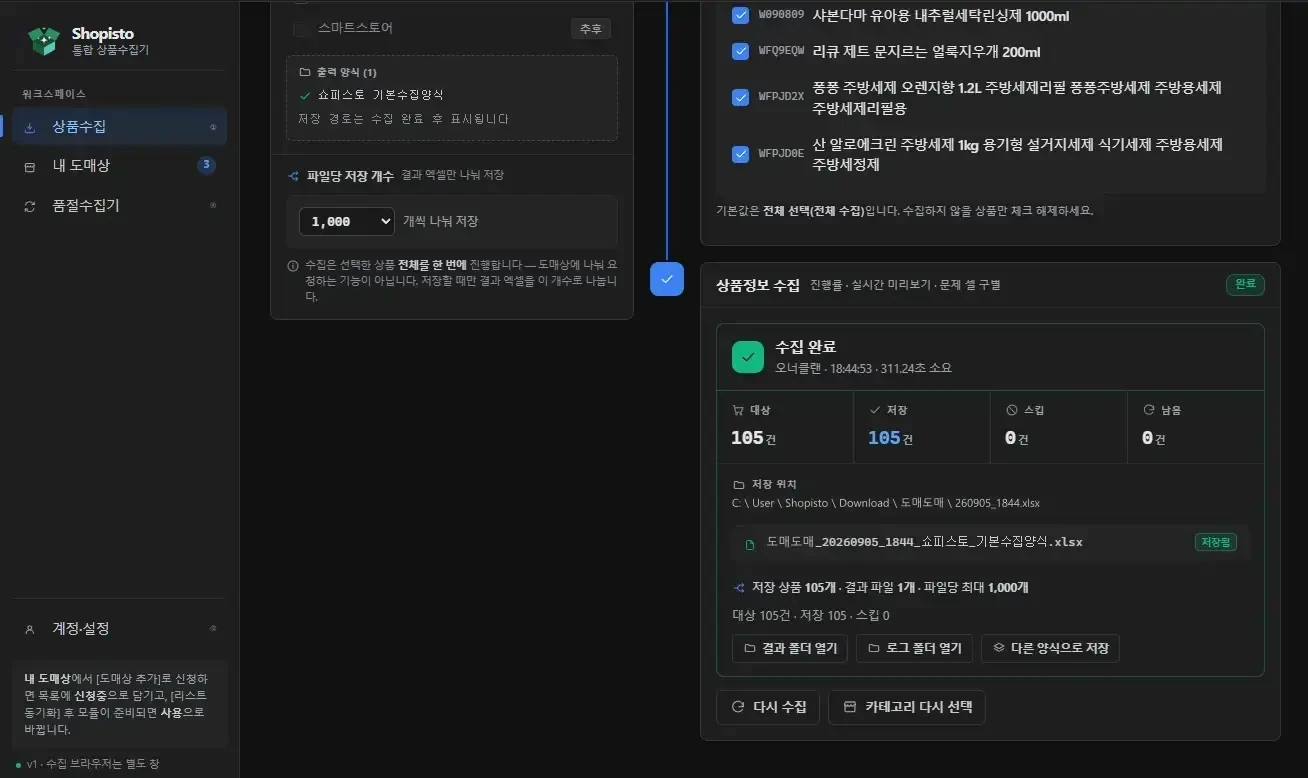Click the blue 105 저장 count
This screenshot has width=1308, height=778.
[x=884, y=438]
